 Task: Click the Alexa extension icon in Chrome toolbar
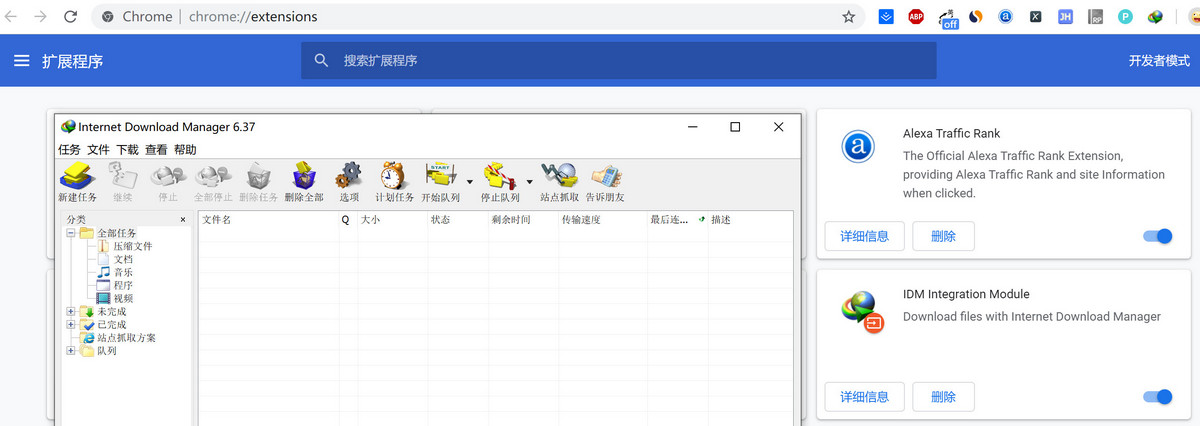click(1006, 17)
